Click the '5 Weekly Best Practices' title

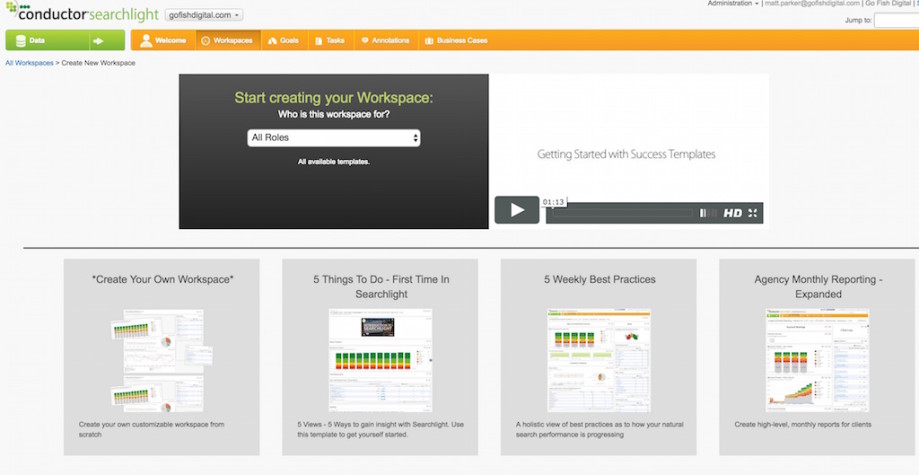click(600, 280)
